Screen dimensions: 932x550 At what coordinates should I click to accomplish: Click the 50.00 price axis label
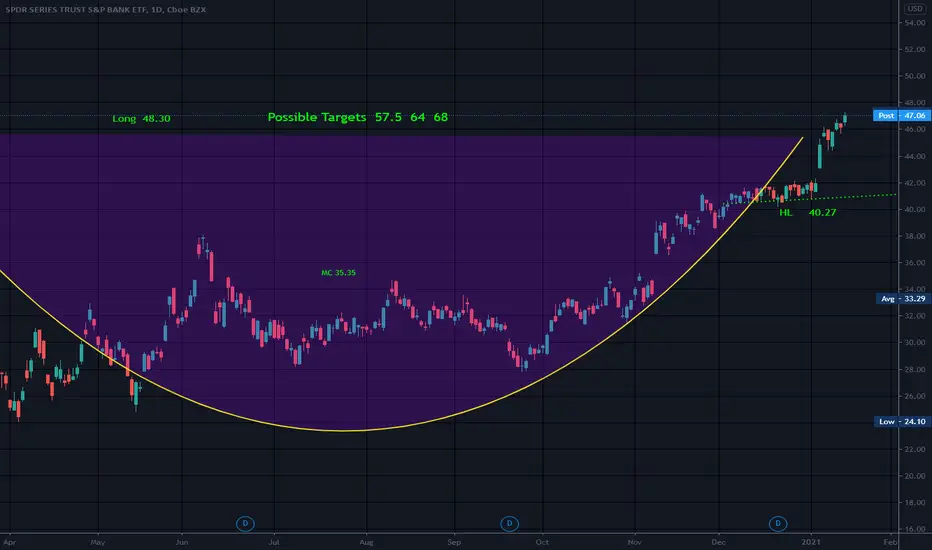915,76
